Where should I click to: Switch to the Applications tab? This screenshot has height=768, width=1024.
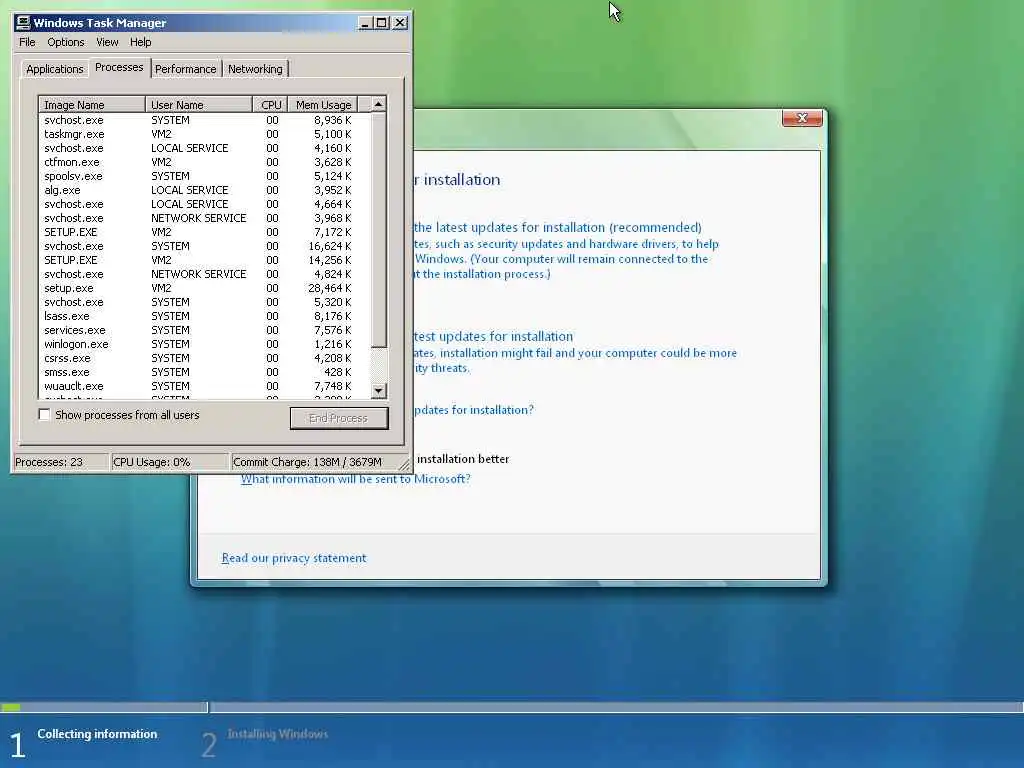55,69
